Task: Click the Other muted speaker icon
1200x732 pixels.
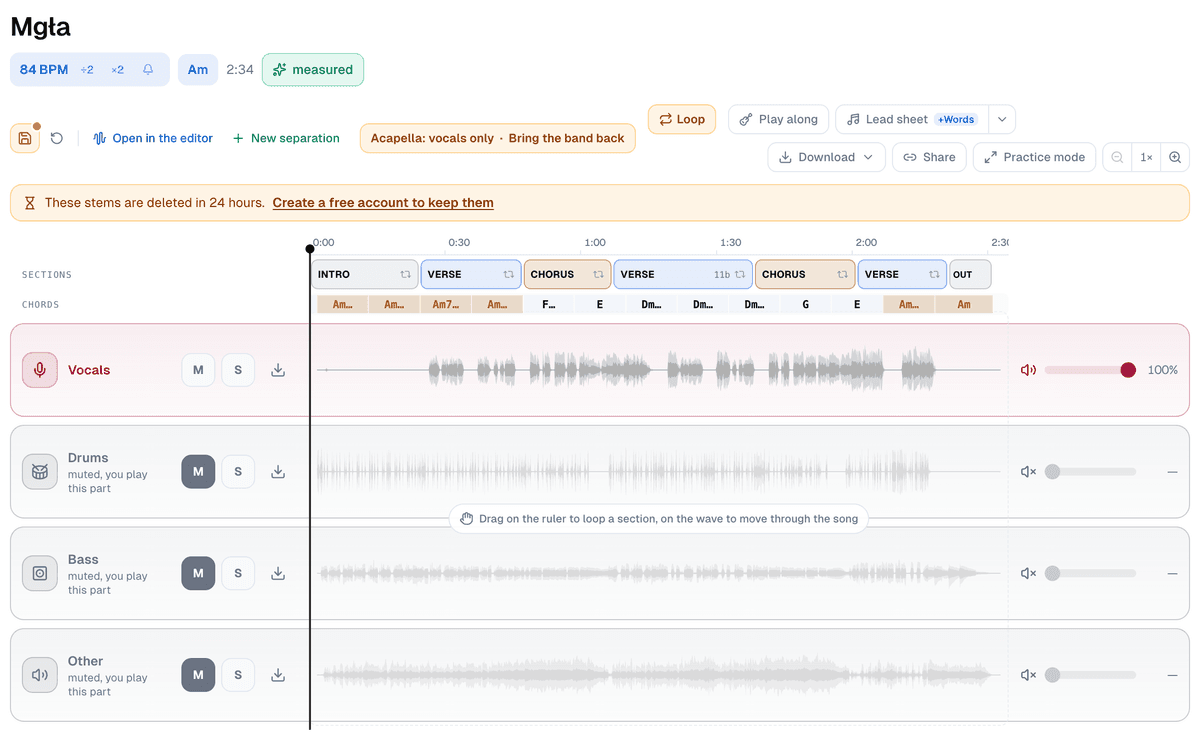Action: pyautogui.click(x=1028, y=675)
